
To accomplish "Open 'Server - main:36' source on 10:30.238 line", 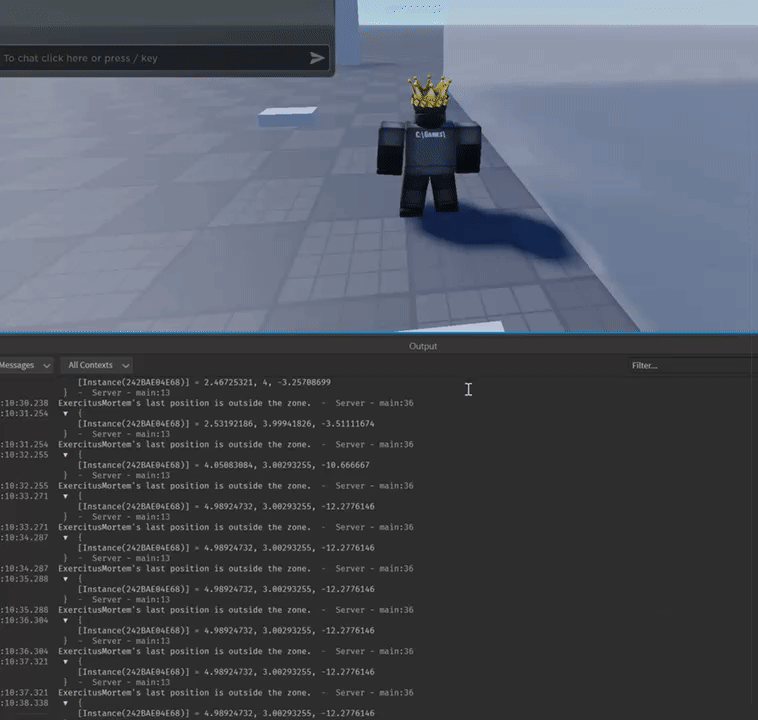I will [x=375, y=403].
